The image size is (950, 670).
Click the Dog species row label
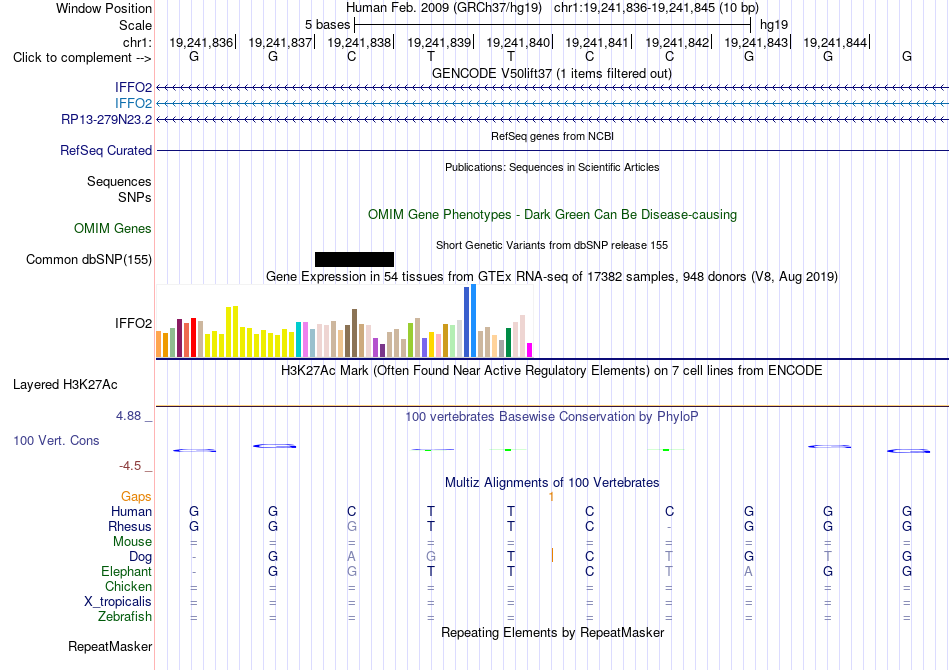coord(140,557)
